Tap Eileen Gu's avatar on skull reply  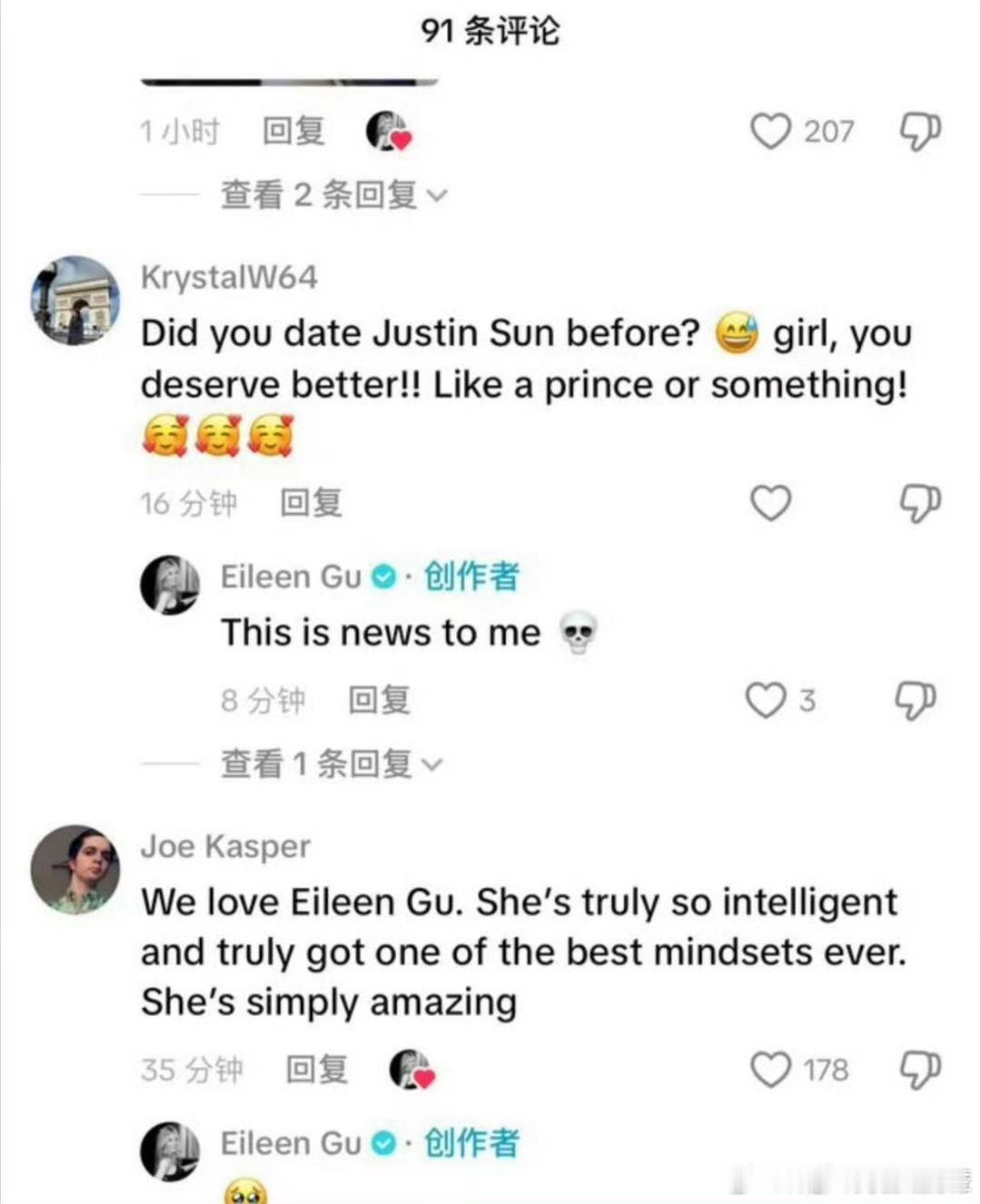[x=170, y=585]
